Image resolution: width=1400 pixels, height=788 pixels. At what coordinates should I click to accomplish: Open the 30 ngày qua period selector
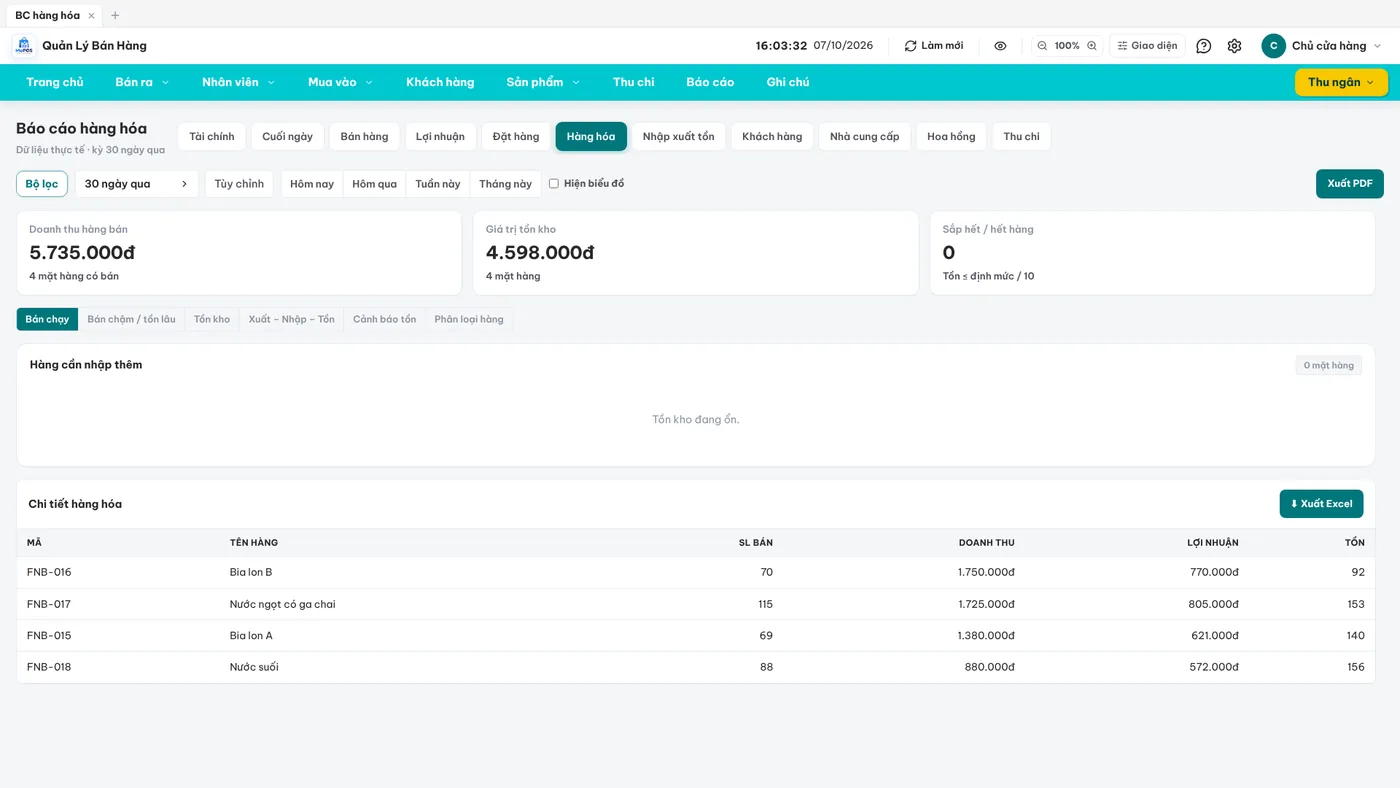click(x=137, y=184)
